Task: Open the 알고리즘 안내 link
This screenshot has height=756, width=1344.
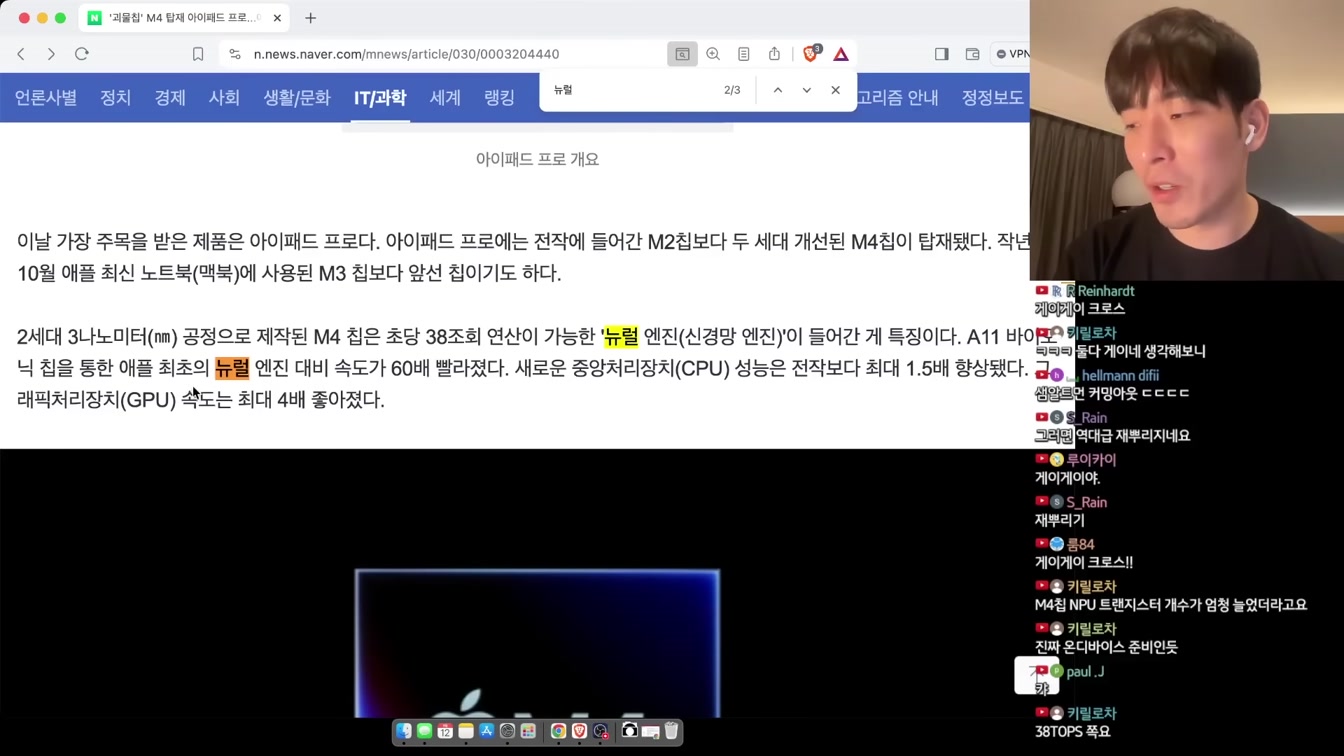Action: pos(897,98)
